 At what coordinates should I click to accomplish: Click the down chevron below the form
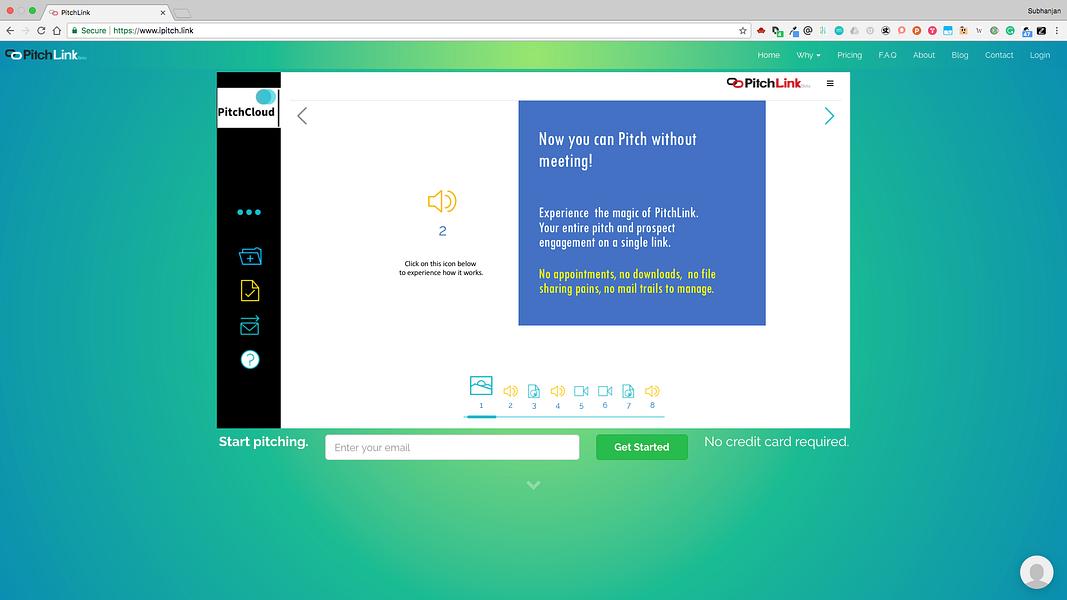pyautogui.click(x=534, y=485)
